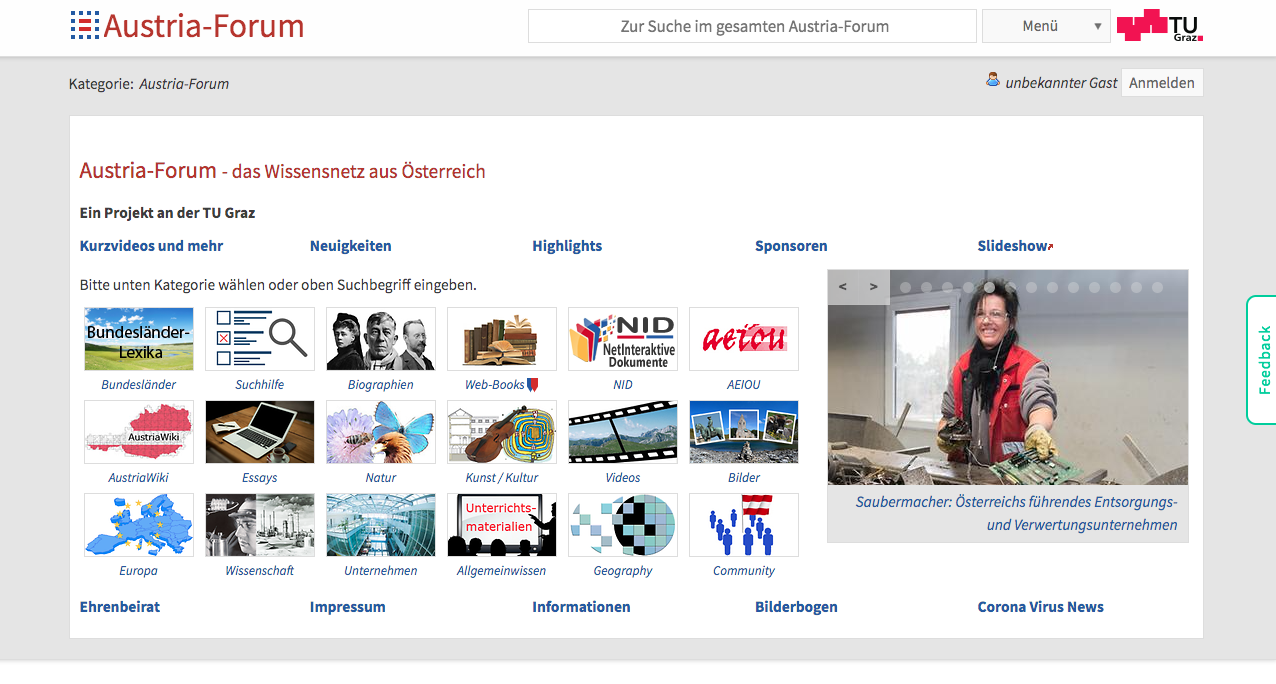Click the Community text label
This screenshot has height=684, width=1276.
(x=744, y=571)
